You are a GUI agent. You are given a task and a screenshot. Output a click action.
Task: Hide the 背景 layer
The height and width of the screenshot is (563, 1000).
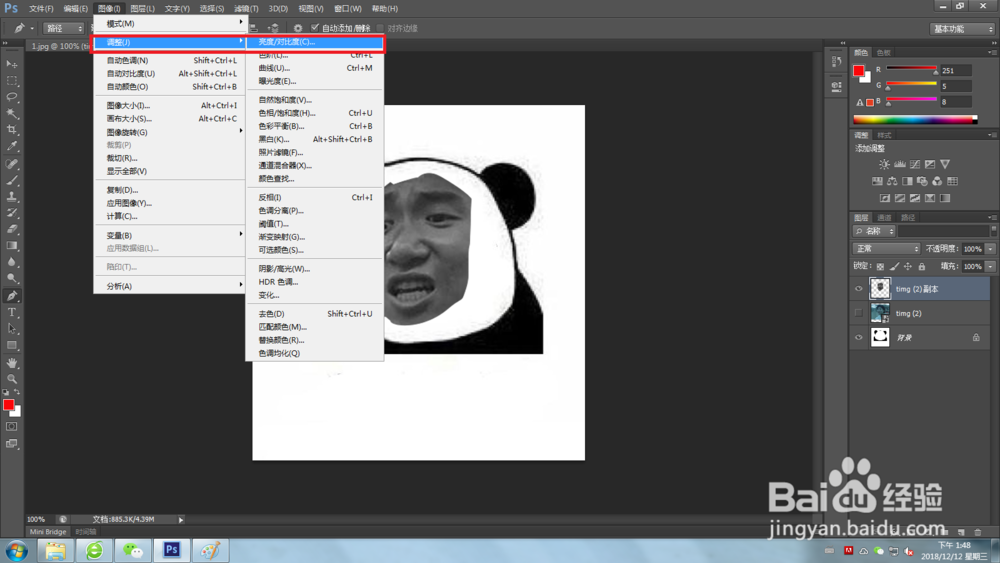pyautogui.click(x=858, y=337)
